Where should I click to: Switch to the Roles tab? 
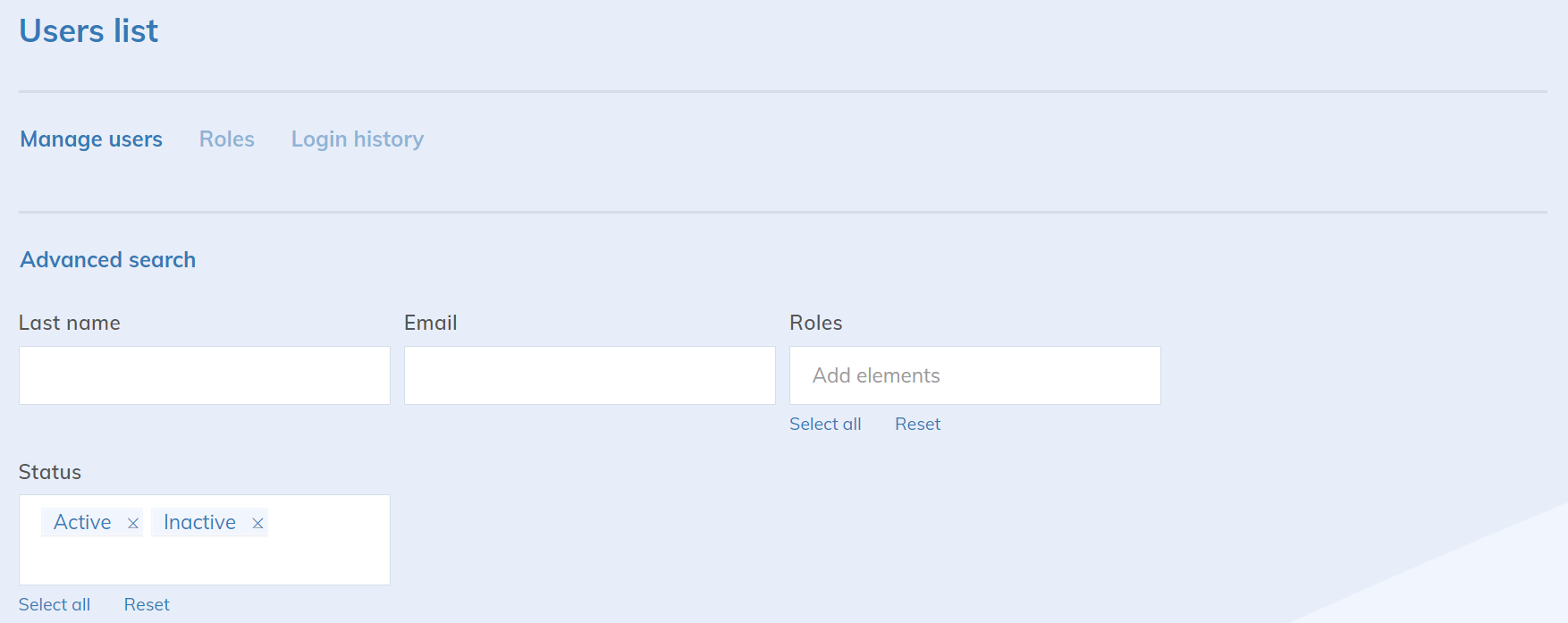click(x=227, y=139)
